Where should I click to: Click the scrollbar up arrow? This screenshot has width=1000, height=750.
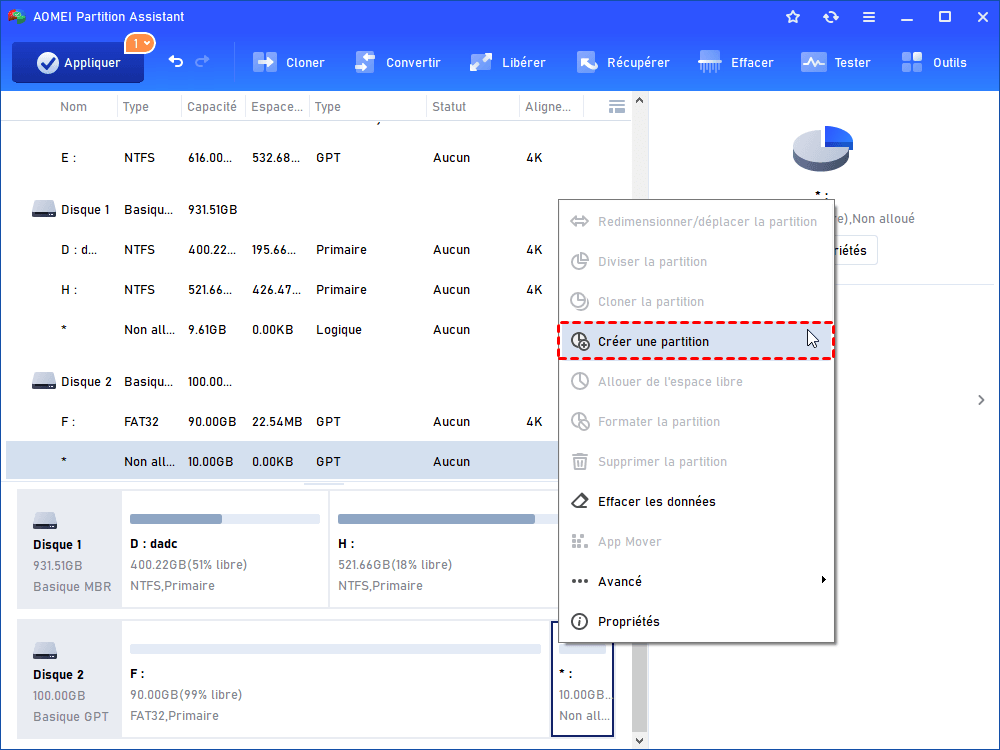pyautogui.click(x=640, y=100)
